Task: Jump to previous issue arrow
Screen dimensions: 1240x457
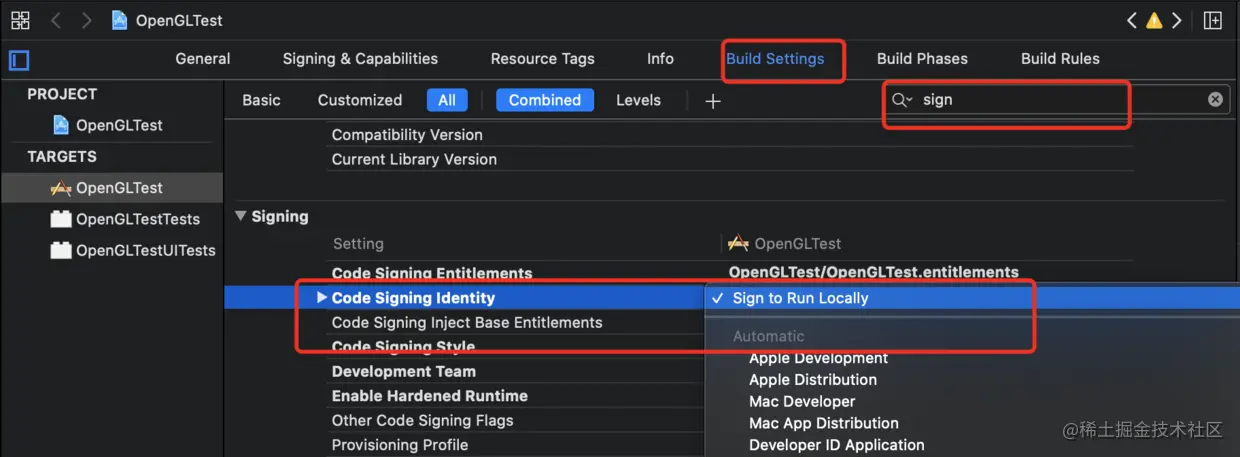Action: coord(1131,20)
